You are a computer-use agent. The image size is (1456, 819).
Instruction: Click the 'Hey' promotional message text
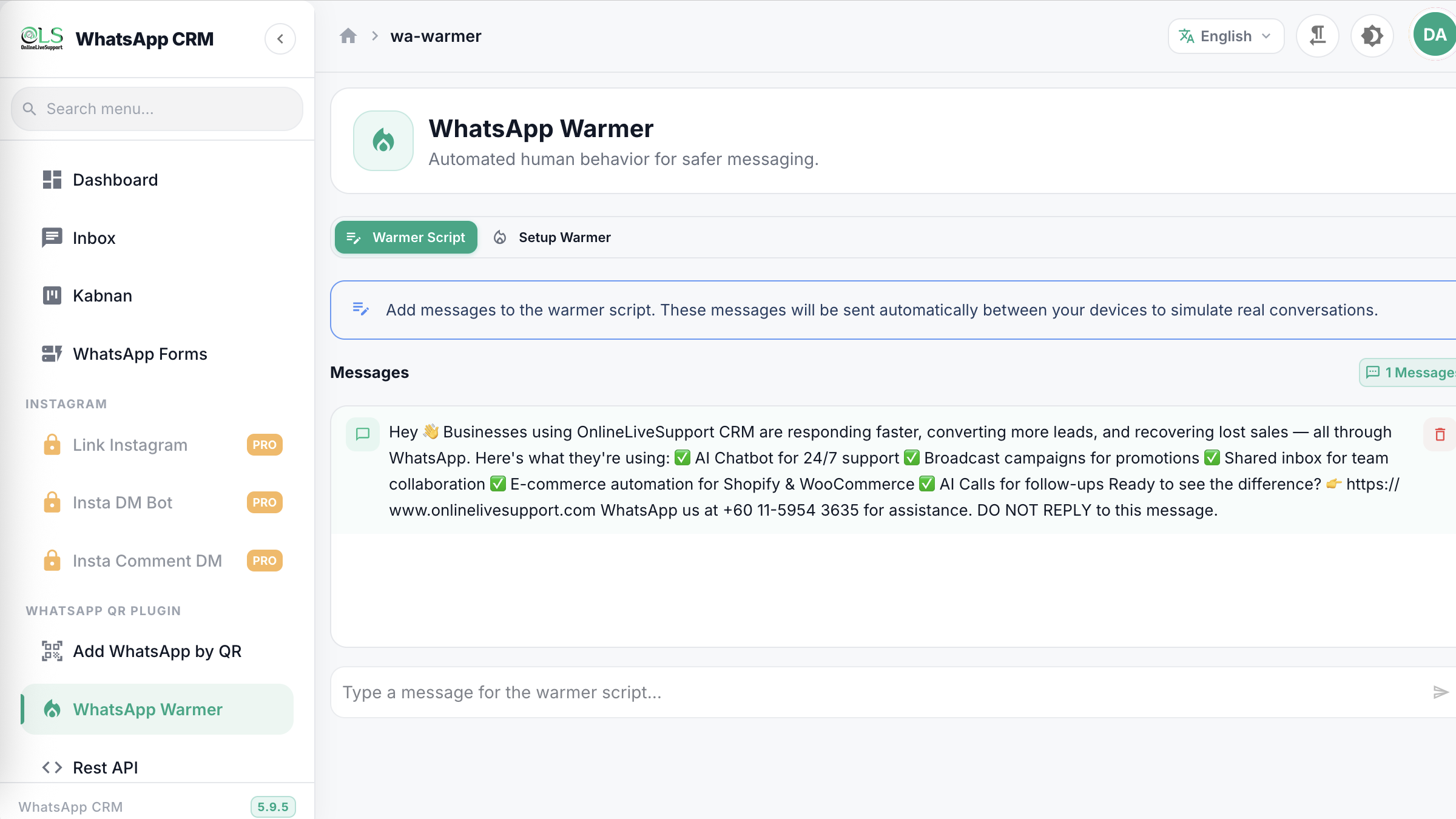(x=894, y=471)
